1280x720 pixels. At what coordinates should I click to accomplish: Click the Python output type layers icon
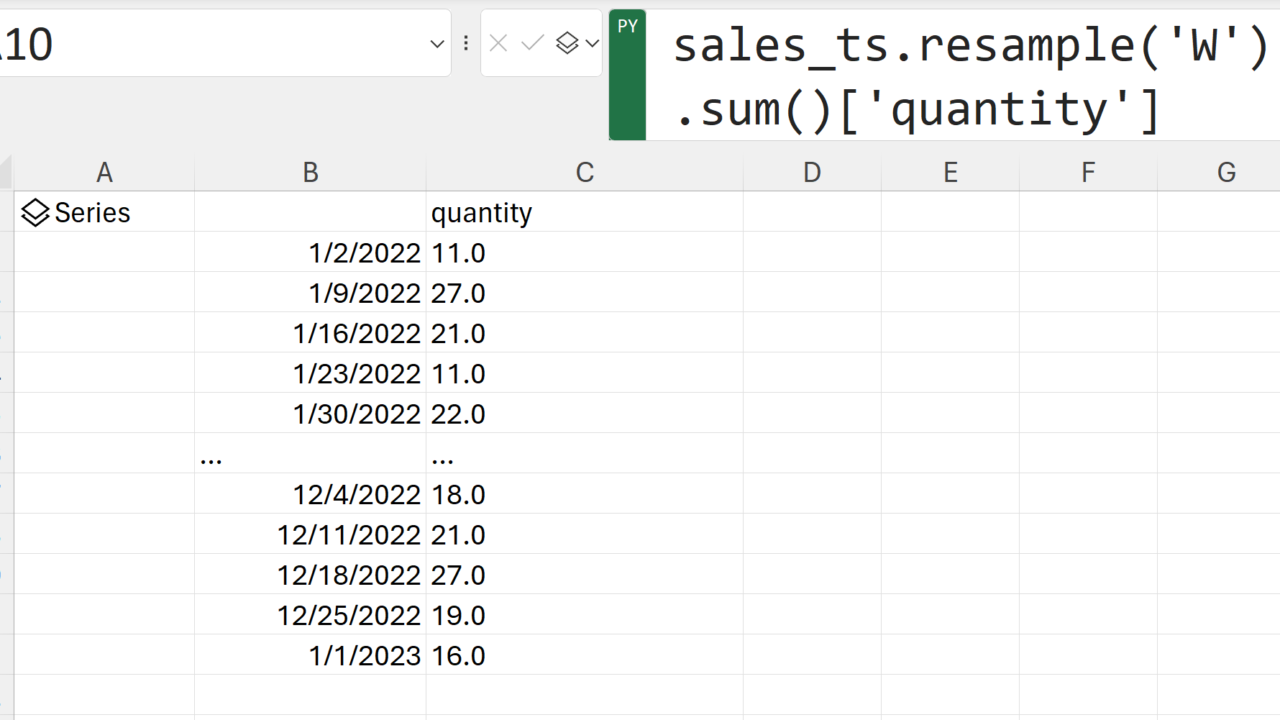(567, 43)
